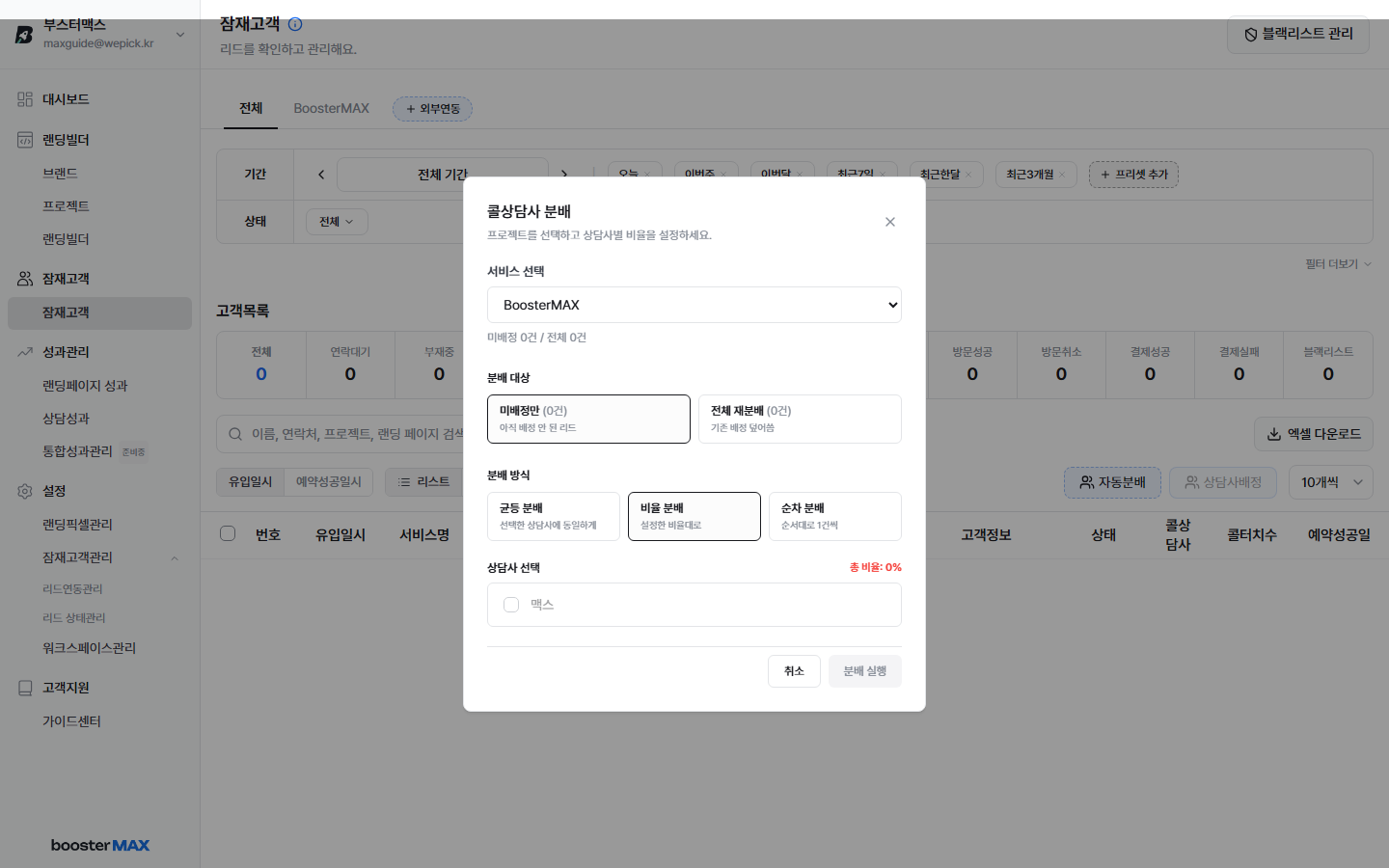Click the search magnifier icon

coord(235,434)
